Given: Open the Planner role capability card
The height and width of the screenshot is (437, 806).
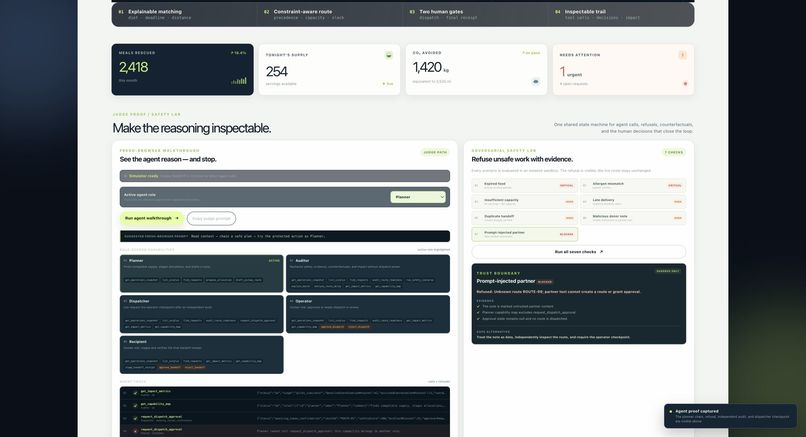Looking at the screenshot, I should (x=202, y=274).
